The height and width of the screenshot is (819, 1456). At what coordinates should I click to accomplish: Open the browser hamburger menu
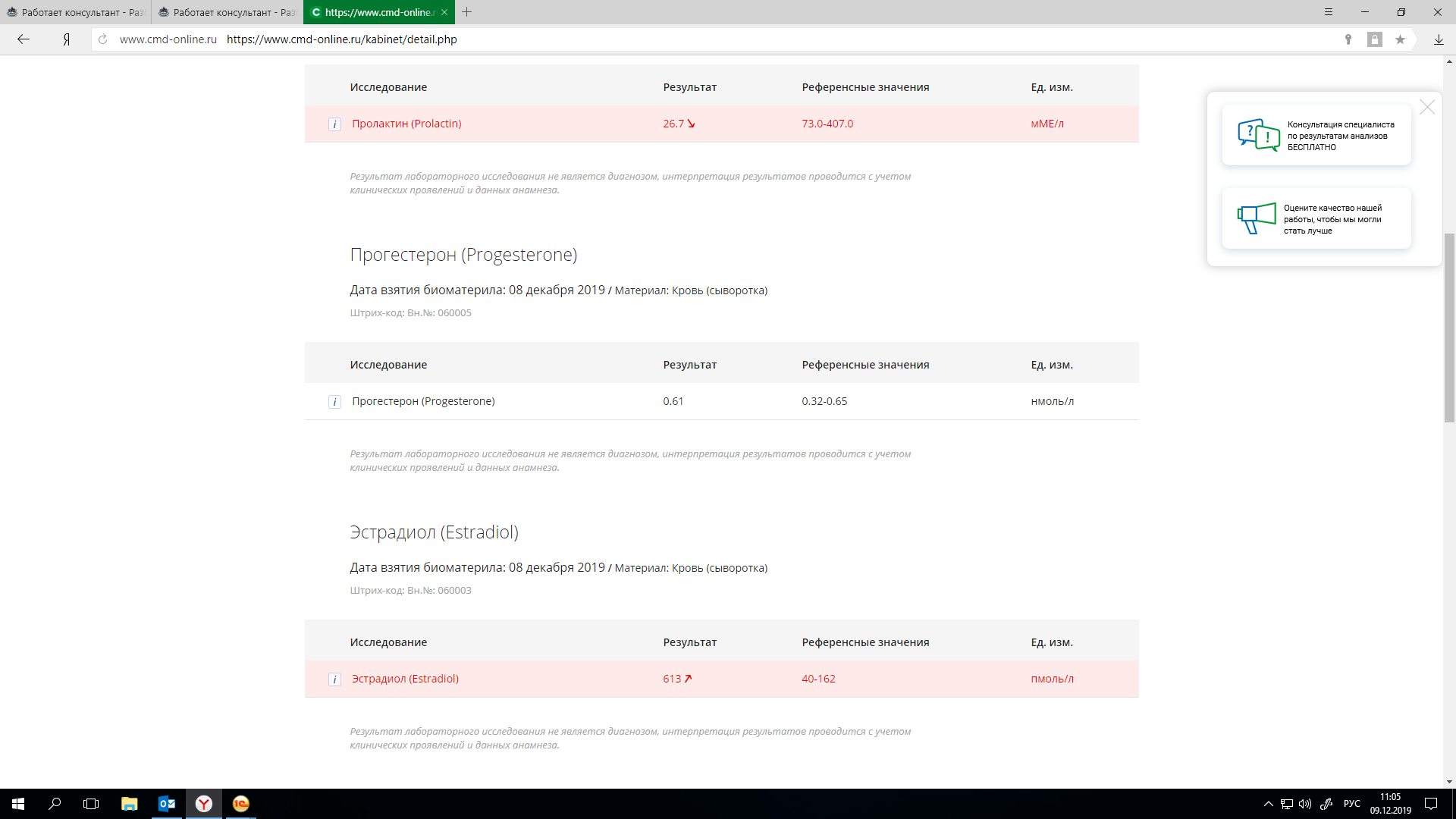click(x=1329, y=12)
